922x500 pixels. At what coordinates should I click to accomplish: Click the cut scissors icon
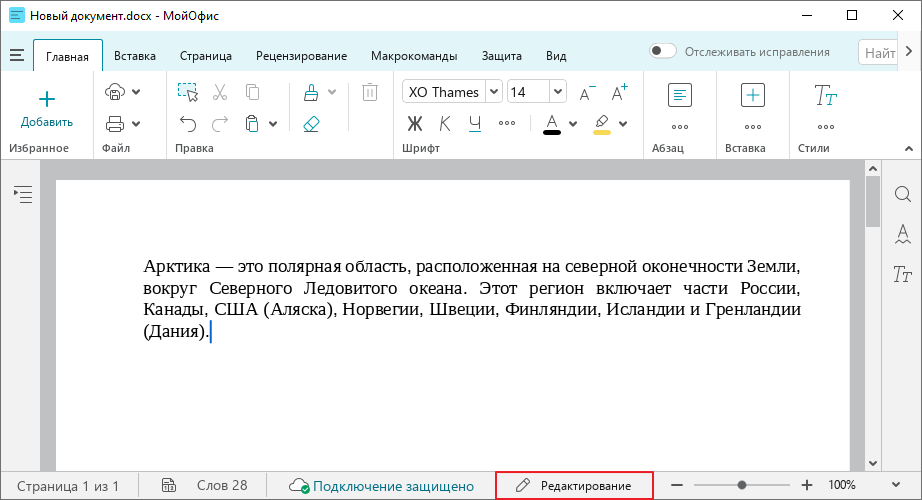tap(220, 92)
